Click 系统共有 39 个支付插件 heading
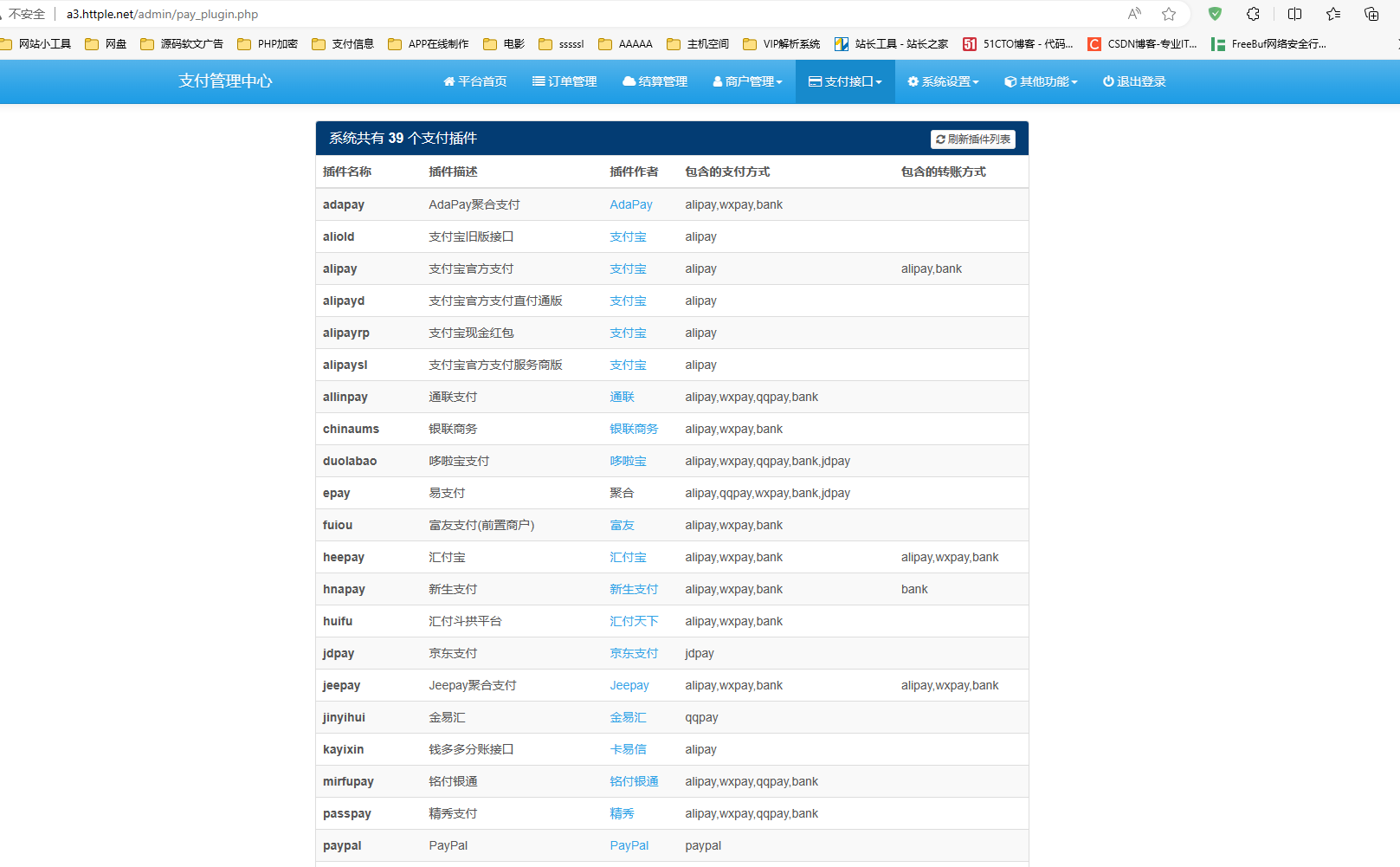Image resolution: width=1400 pixels, height=867 pixels. 403,139
